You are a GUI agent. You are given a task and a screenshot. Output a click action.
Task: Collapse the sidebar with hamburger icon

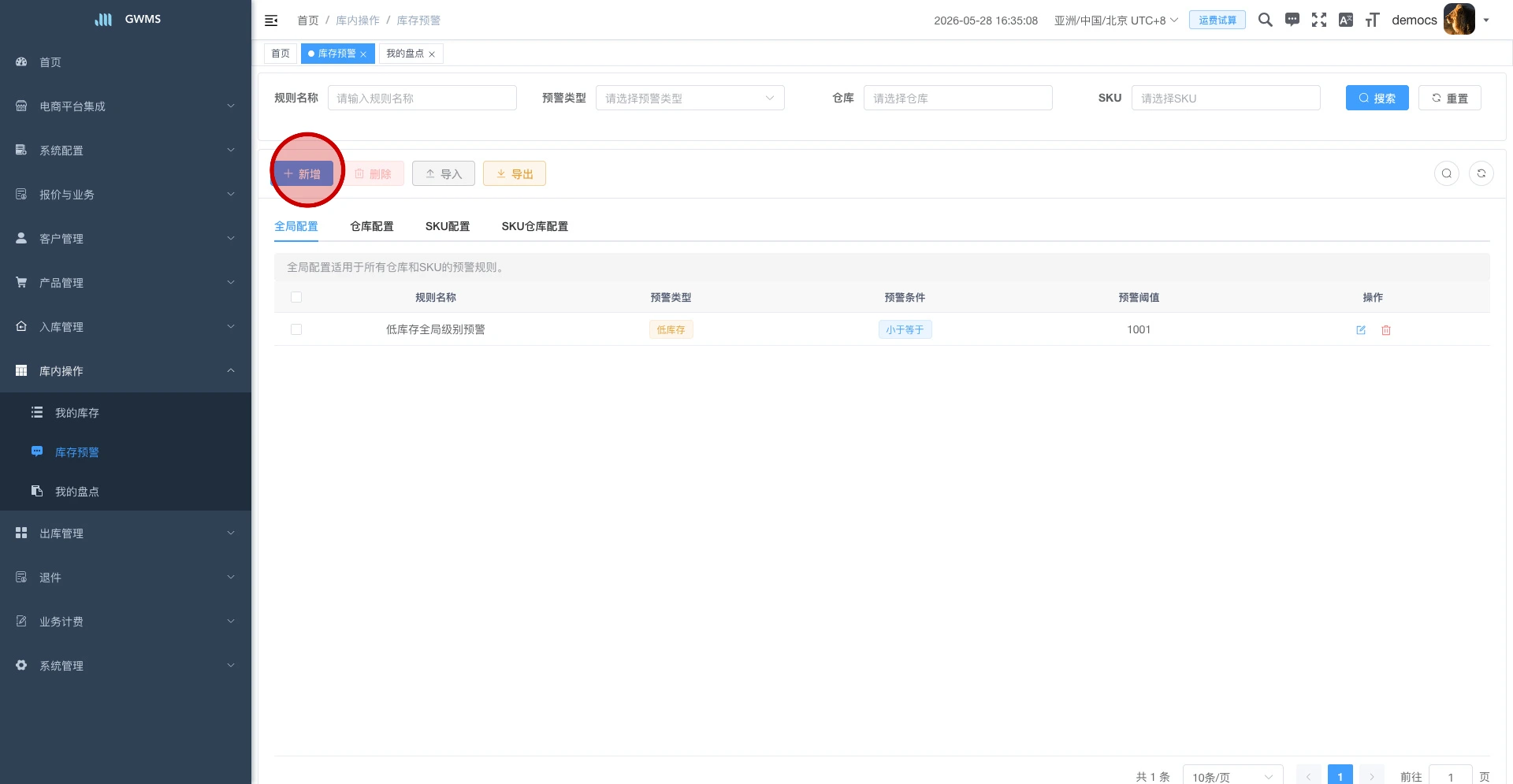(x=271, y=20)
